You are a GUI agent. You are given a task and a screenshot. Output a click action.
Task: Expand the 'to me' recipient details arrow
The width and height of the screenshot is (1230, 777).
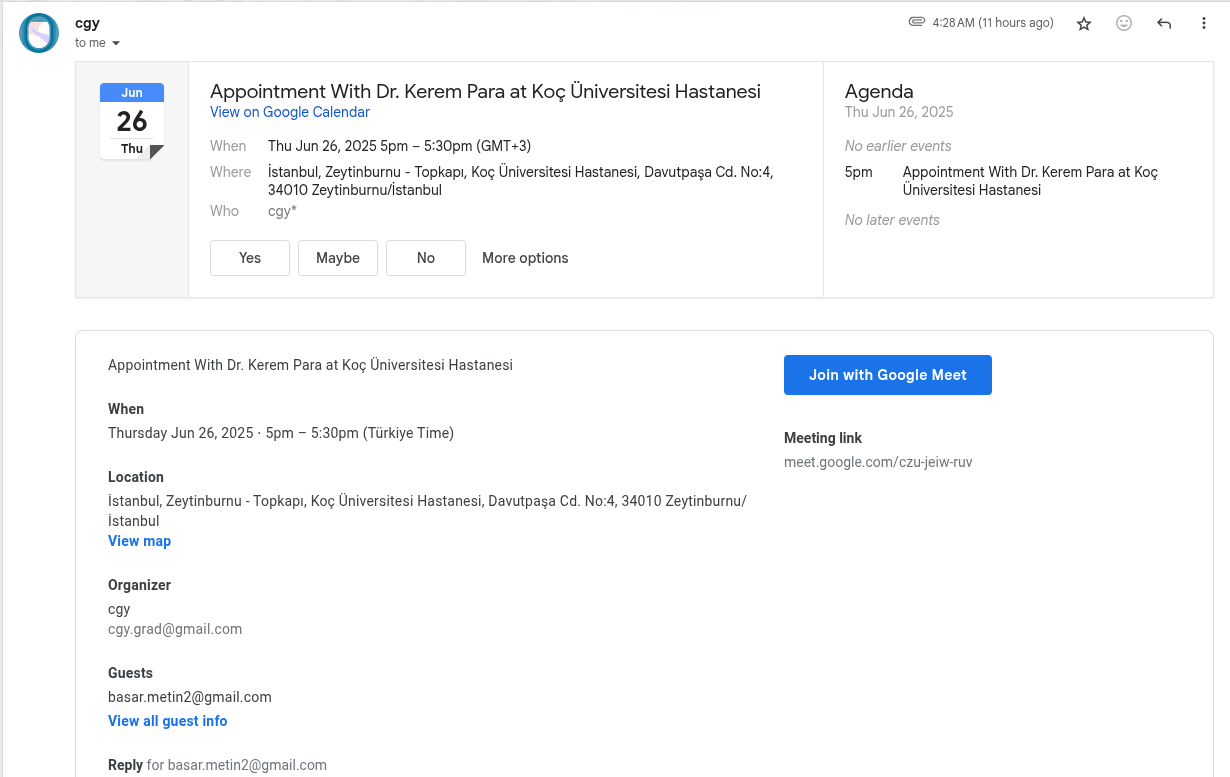(x=116, y=43)
